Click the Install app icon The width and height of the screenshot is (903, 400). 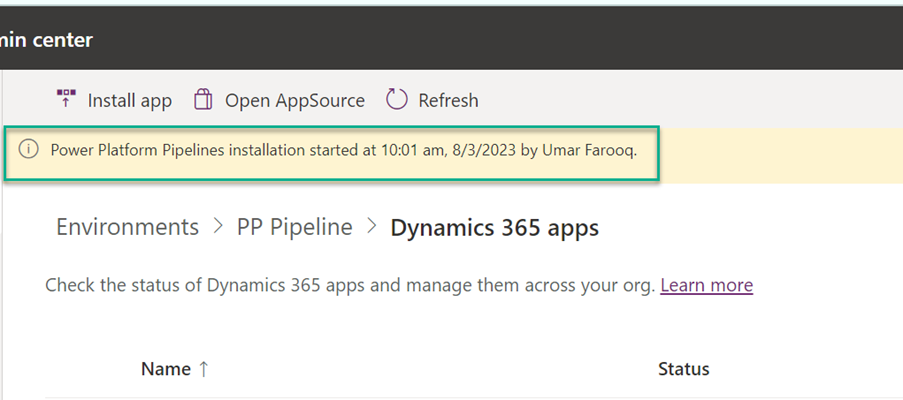(x=66, y=100)
